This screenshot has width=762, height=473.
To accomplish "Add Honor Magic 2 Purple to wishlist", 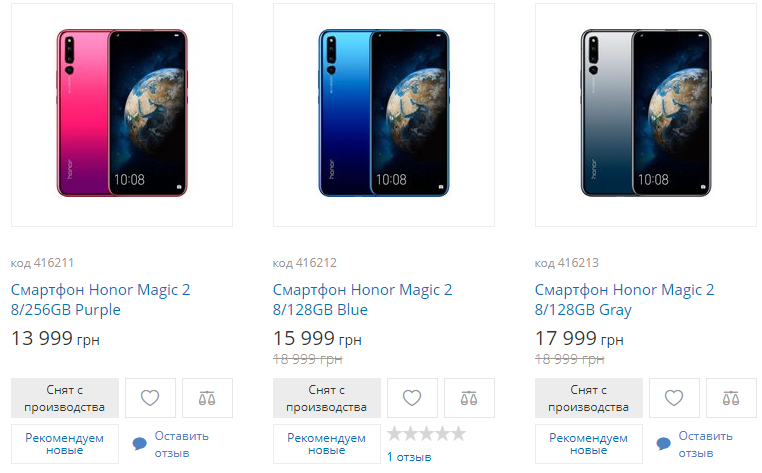I will (150, 398).
